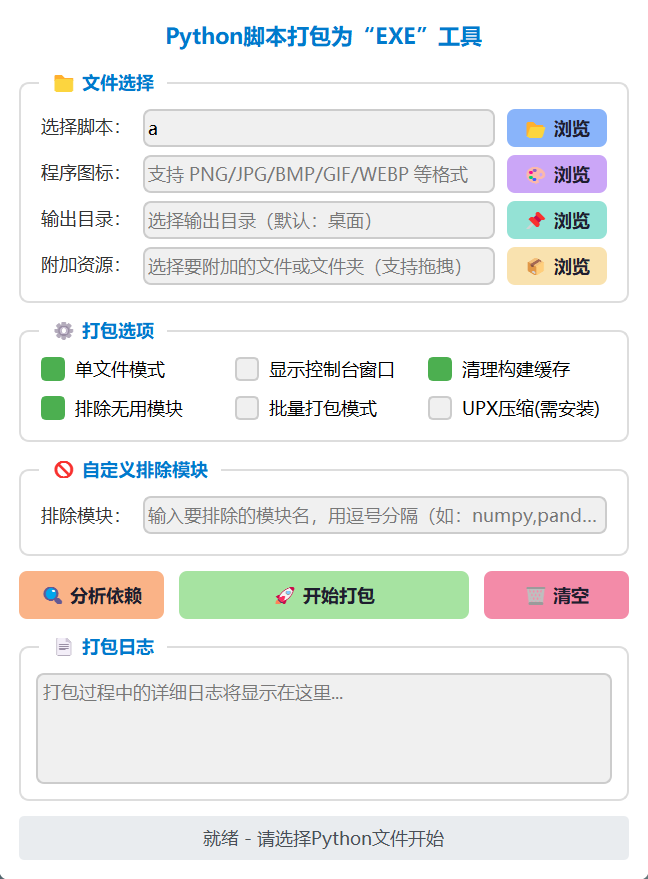Turn on UPX压缩 checkbox
The width and height of the screenshot is (648, 879).
pyautogui.click(x=440, y=408)
